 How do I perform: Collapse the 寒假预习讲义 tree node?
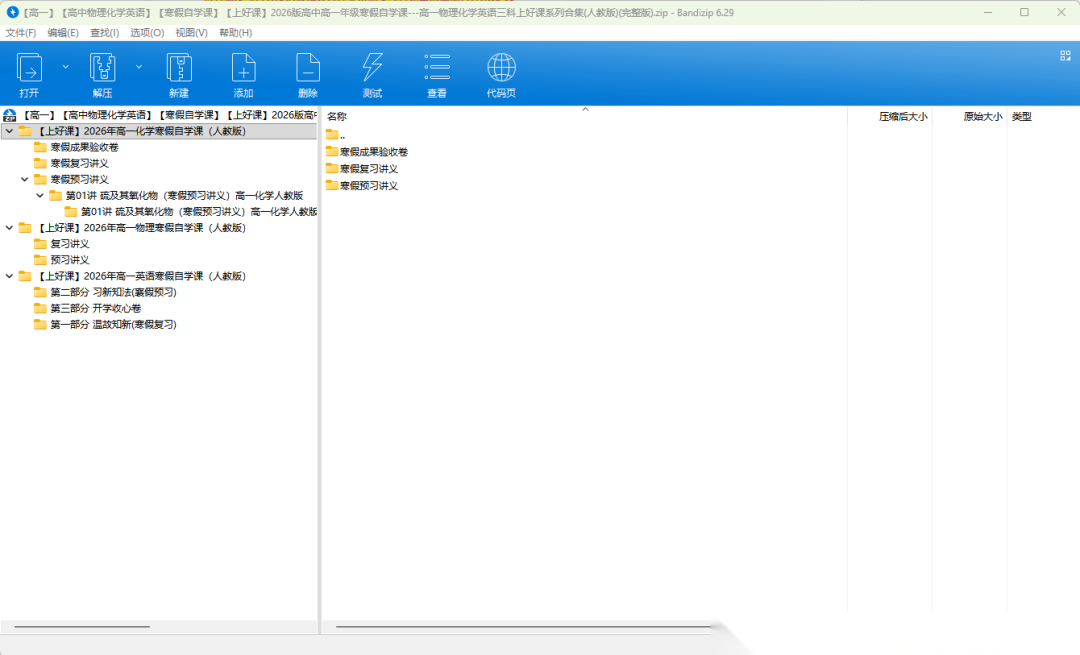pos(25,179)
